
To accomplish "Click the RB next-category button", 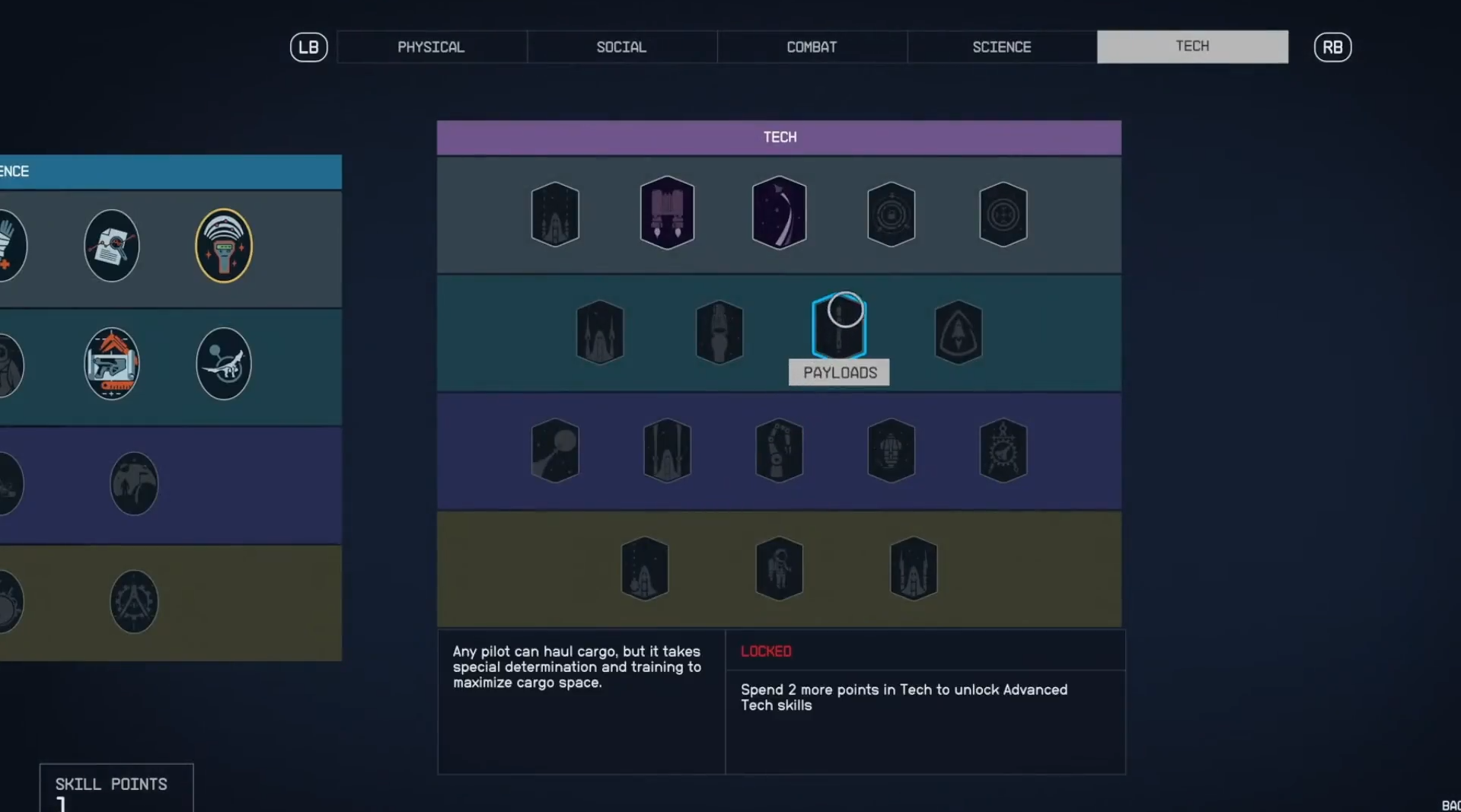I will (x=1332, y=47).
